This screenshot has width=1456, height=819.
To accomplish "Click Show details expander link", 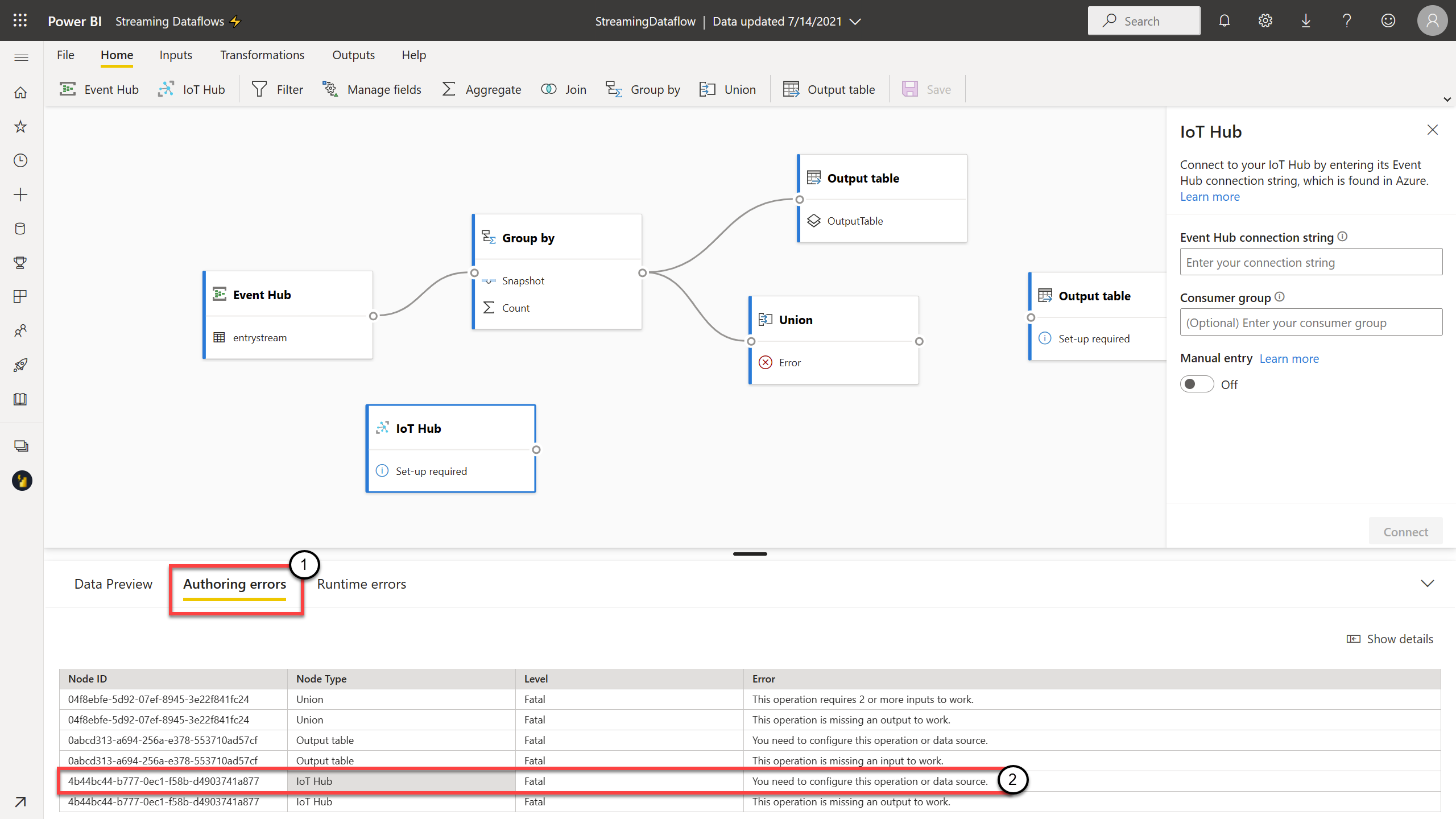I will click(1391, 638).
